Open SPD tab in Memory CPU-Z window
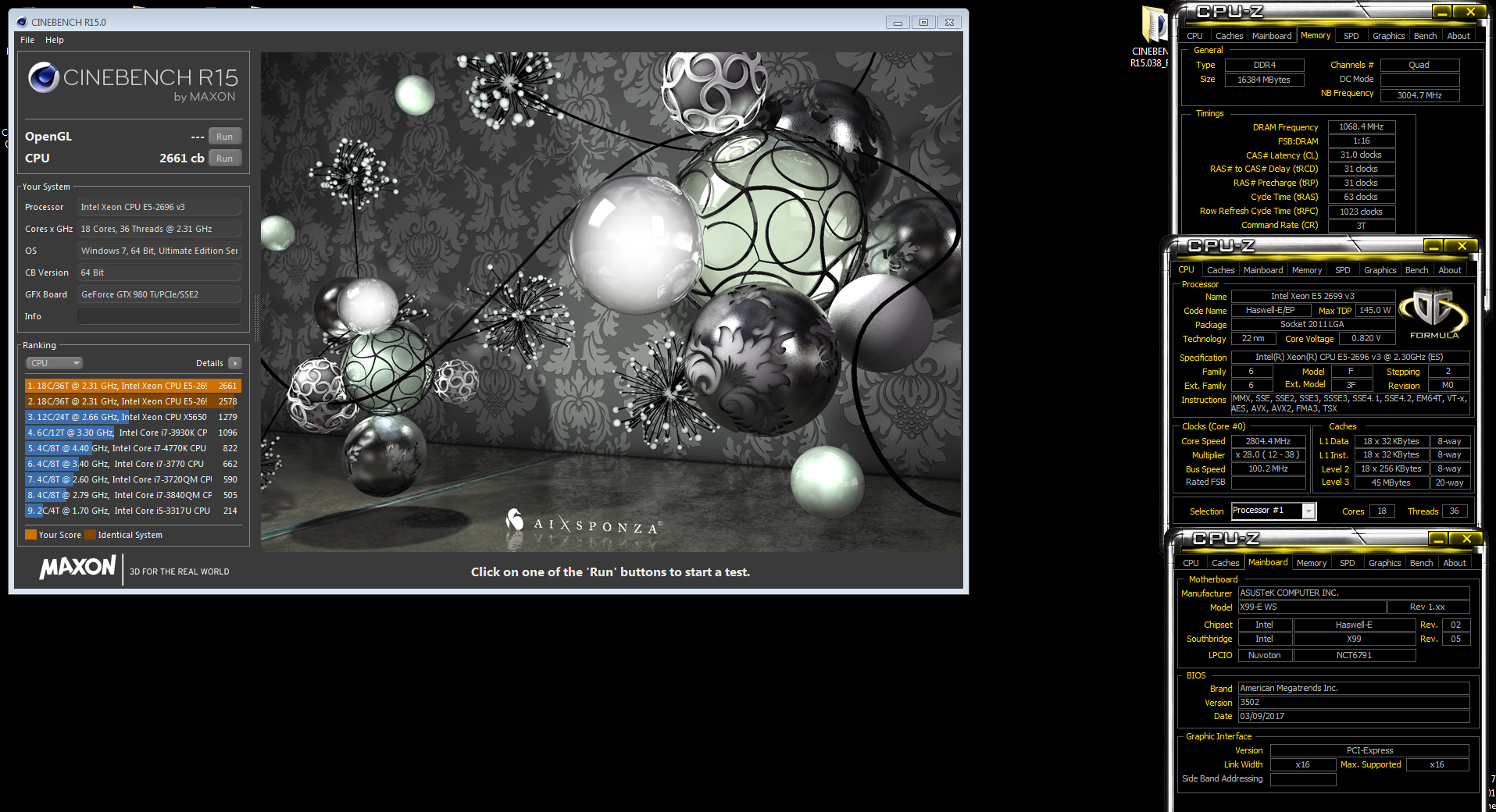1496x812 pixels. (x=1351, y=36)
